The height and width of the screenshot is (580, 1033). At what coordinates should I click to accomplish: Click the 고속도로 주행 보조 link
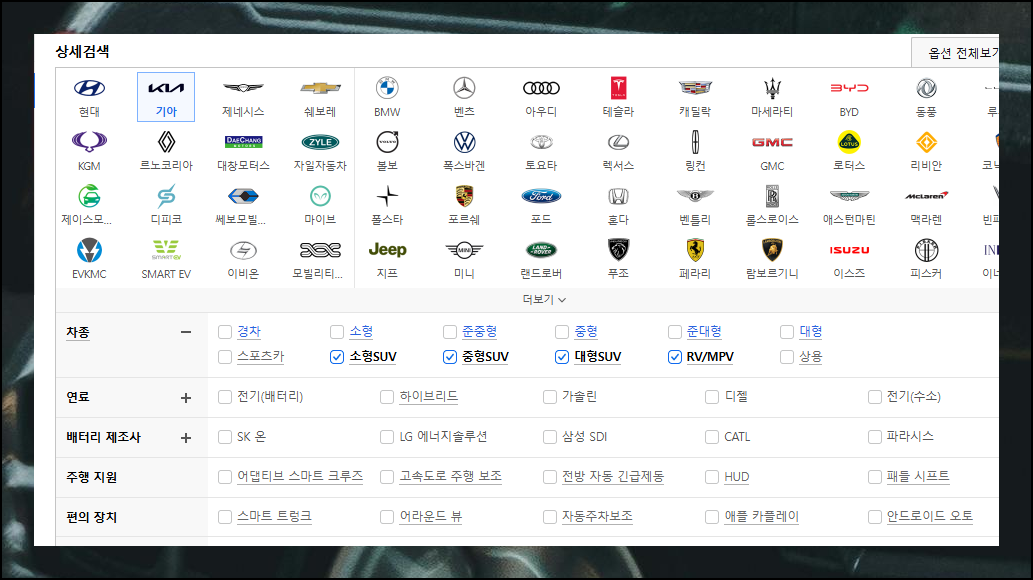(451, 476)
